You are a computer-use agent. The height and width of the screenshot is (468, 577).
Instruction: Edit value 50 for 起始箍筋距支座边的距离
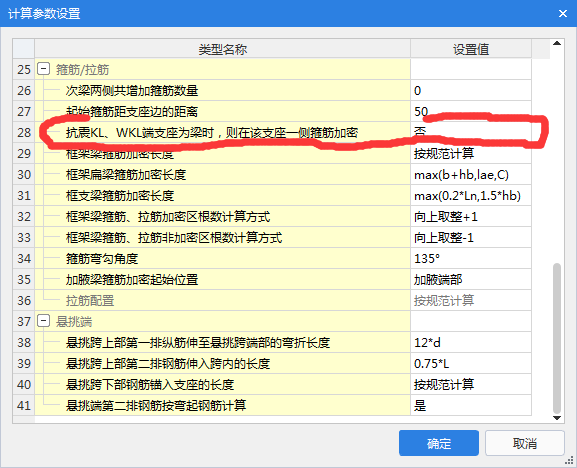coord(471,111)
